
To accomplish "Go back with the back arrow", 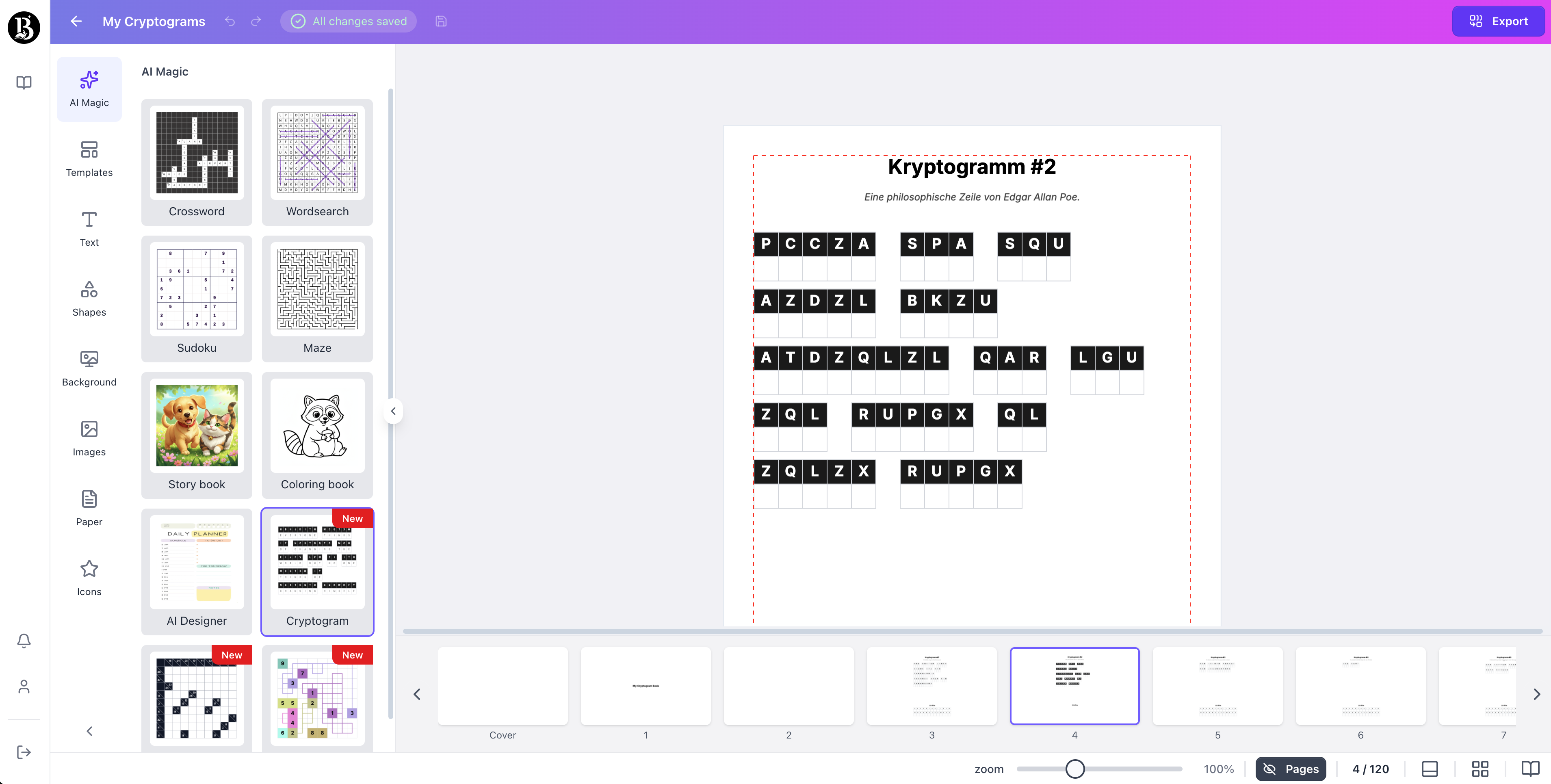I will 75,21.
